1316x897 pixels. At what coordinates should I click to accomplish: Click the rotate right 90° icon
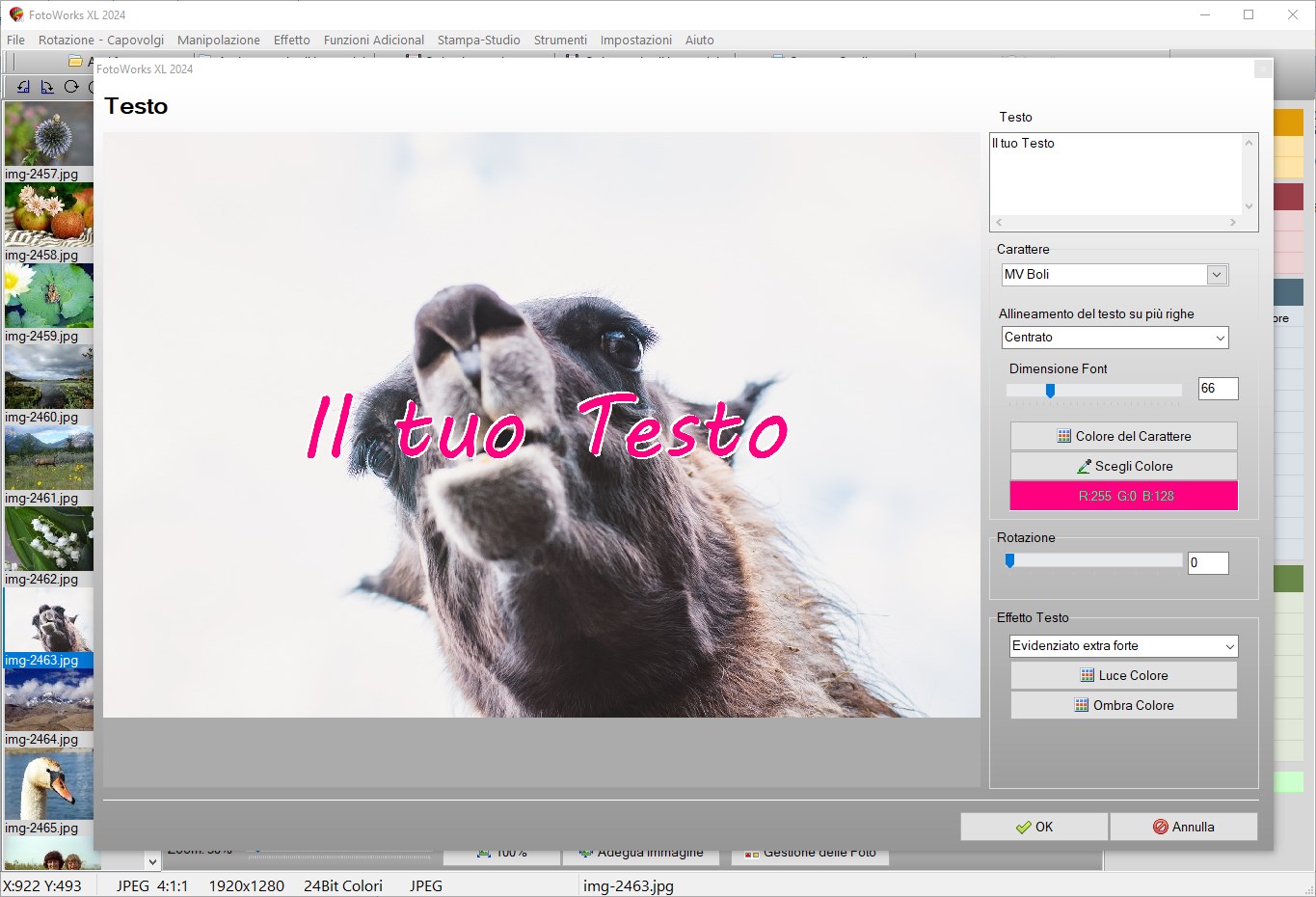click(x=46, y=87)
